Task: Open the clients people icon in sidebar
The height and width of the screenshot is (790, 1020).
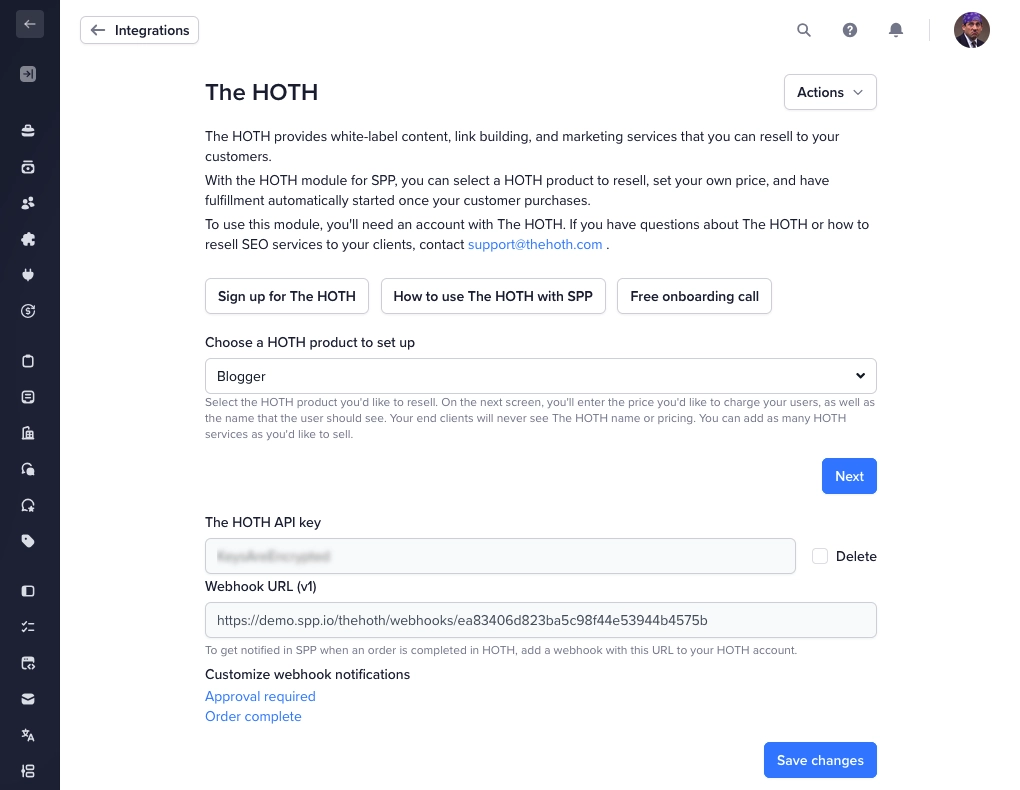Action: point(28,203)
